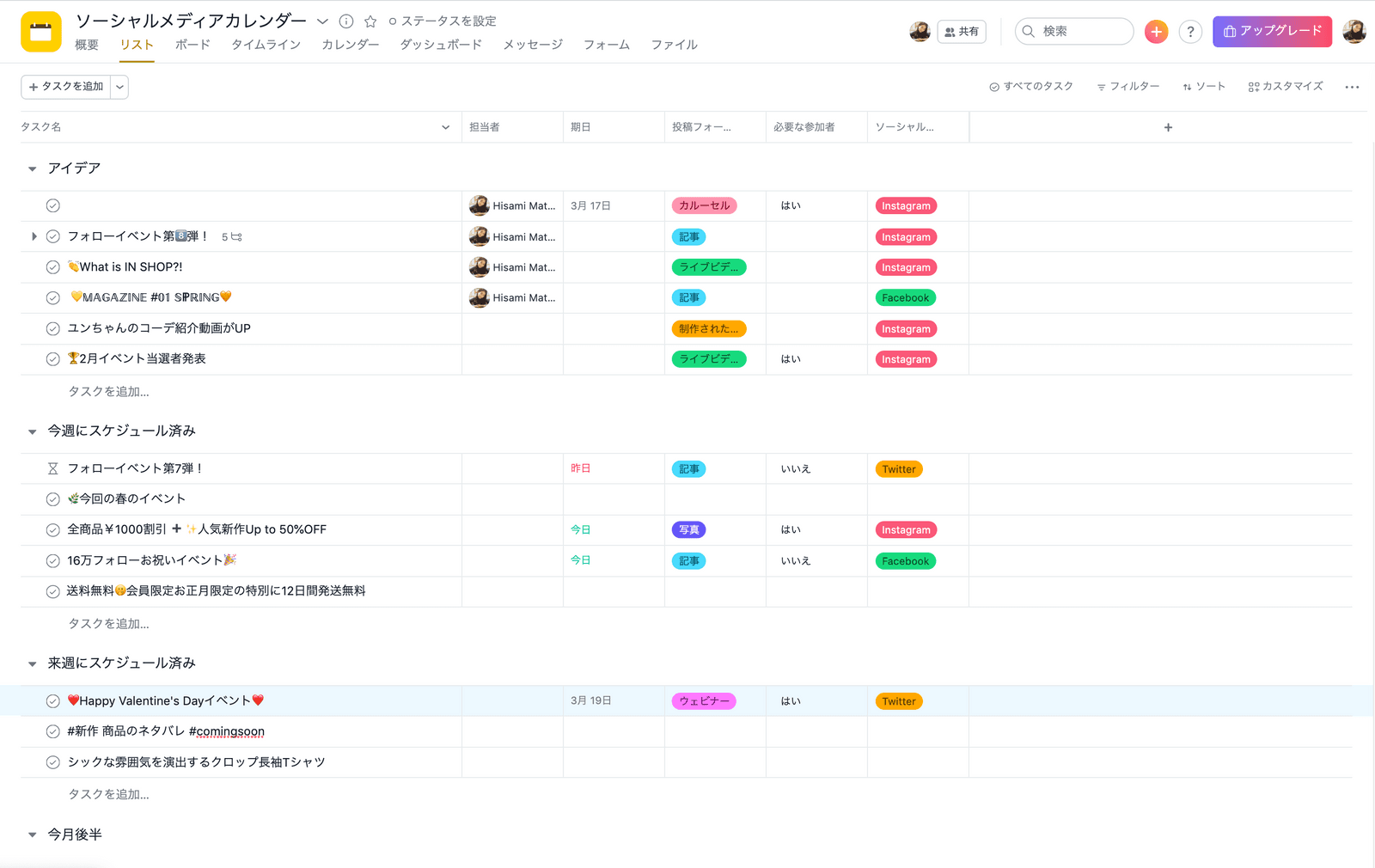Add a new column with plus icon

(1168, 127)
